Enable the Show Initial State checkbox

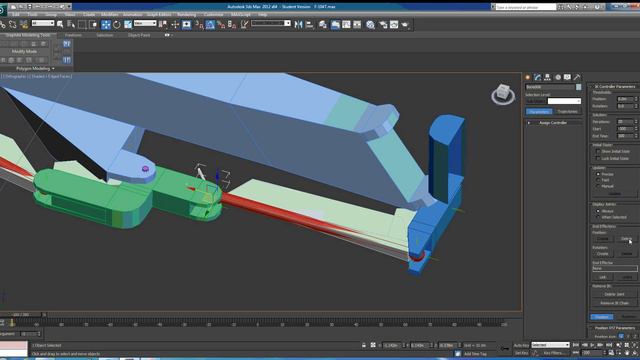click(x=598, y=151)
